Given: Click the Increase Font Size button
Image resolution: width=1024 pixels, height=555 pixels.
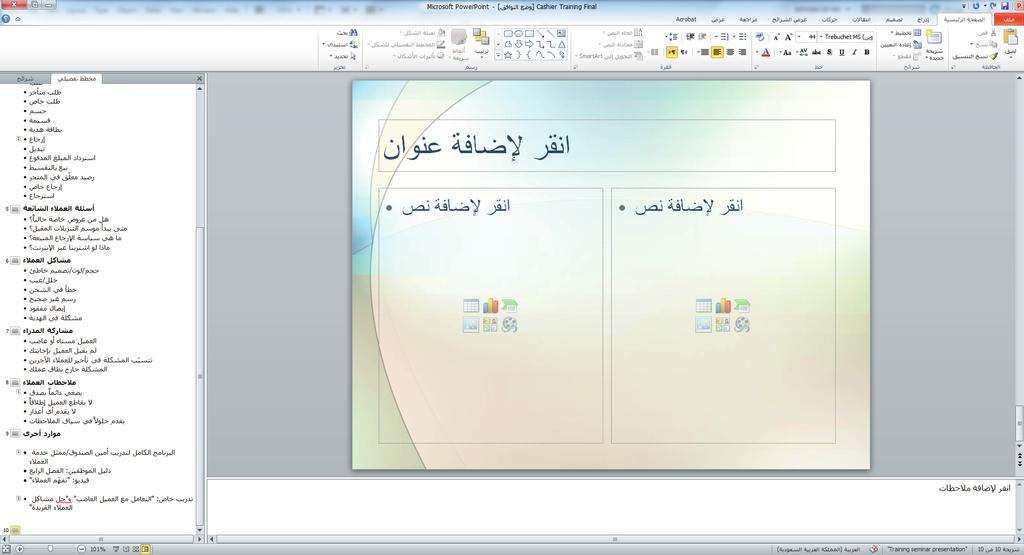Looking at the screenshot, I should 788,37.
